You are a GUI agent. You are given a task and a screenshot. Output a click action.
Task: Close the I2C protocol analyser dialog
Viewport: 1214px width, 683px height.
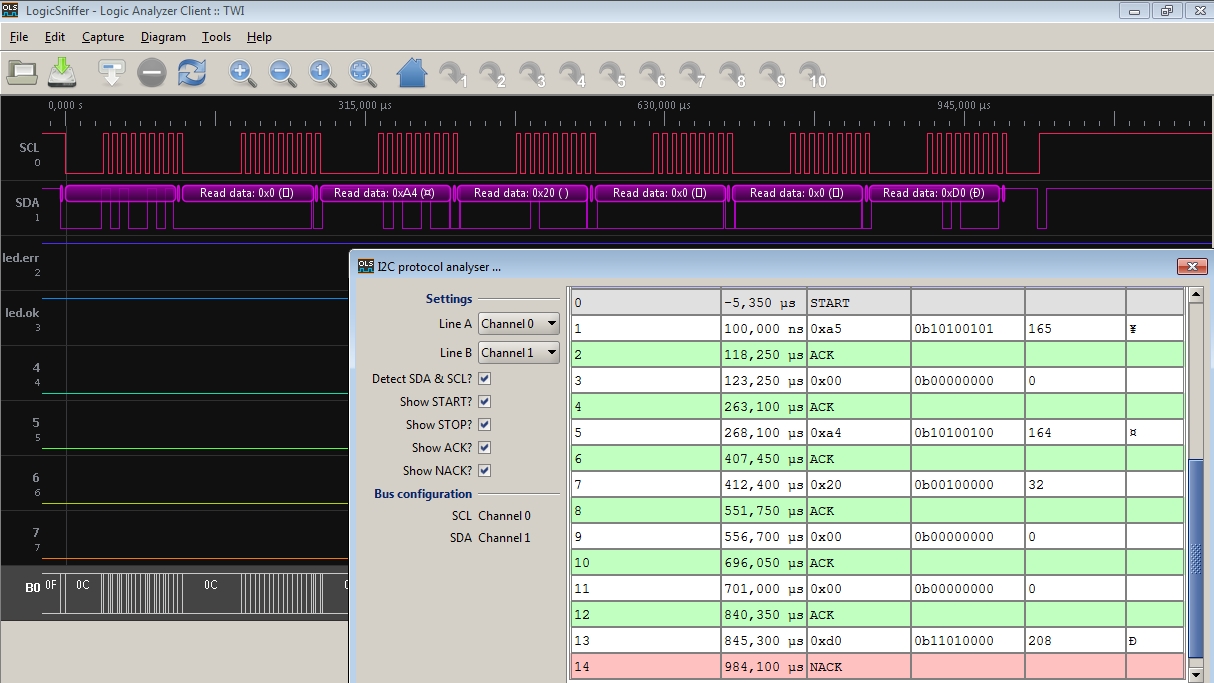coord(1191,266)
